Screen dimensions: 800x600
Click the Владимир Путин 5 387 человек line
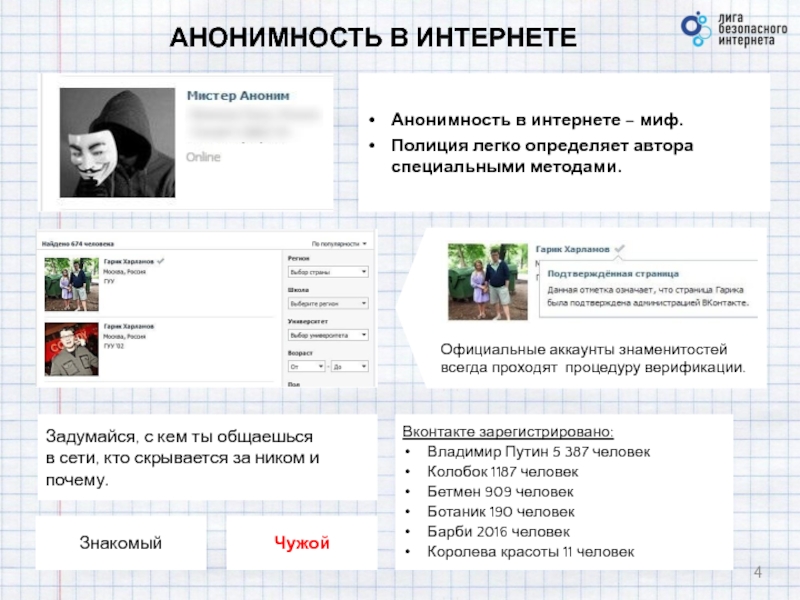tap(538, 452)
